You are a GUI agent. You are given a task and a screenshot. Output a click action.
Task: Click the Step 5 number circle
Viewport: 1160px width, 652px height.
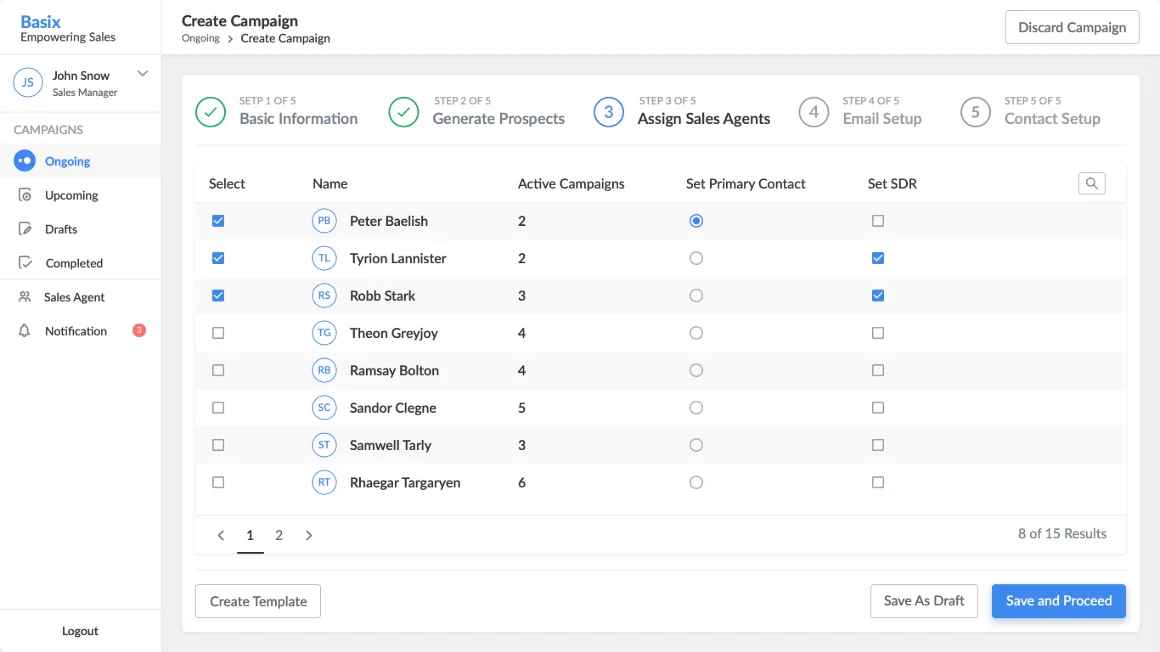975,112
